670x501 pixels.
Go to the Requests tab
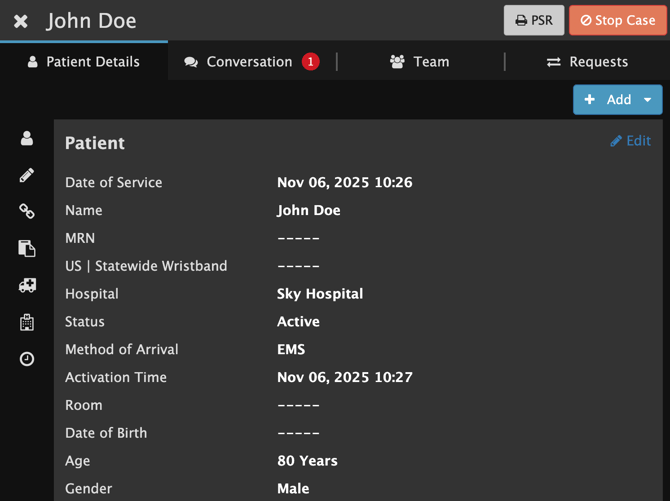coord(587,62)
